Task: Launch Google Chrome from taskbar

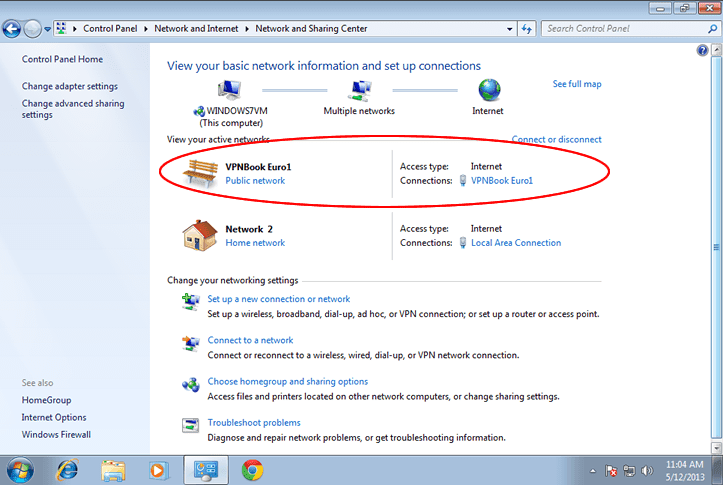Action: pyautogui.click(x=252, y=471)
